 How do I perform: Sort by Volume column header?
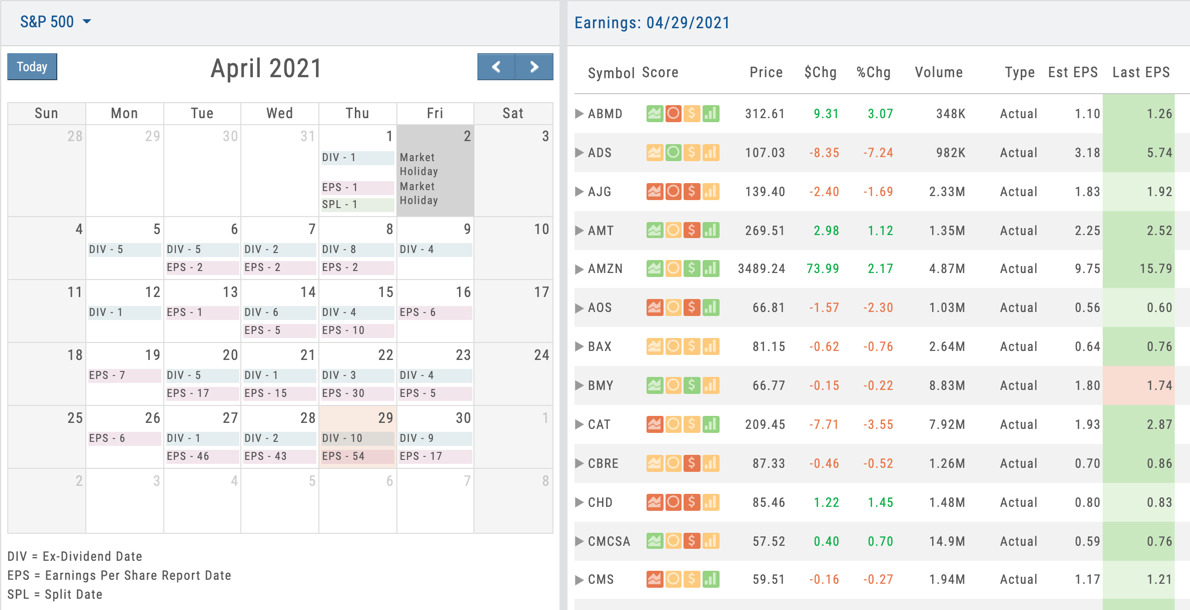pyautogui.click(x=939, y=73)
